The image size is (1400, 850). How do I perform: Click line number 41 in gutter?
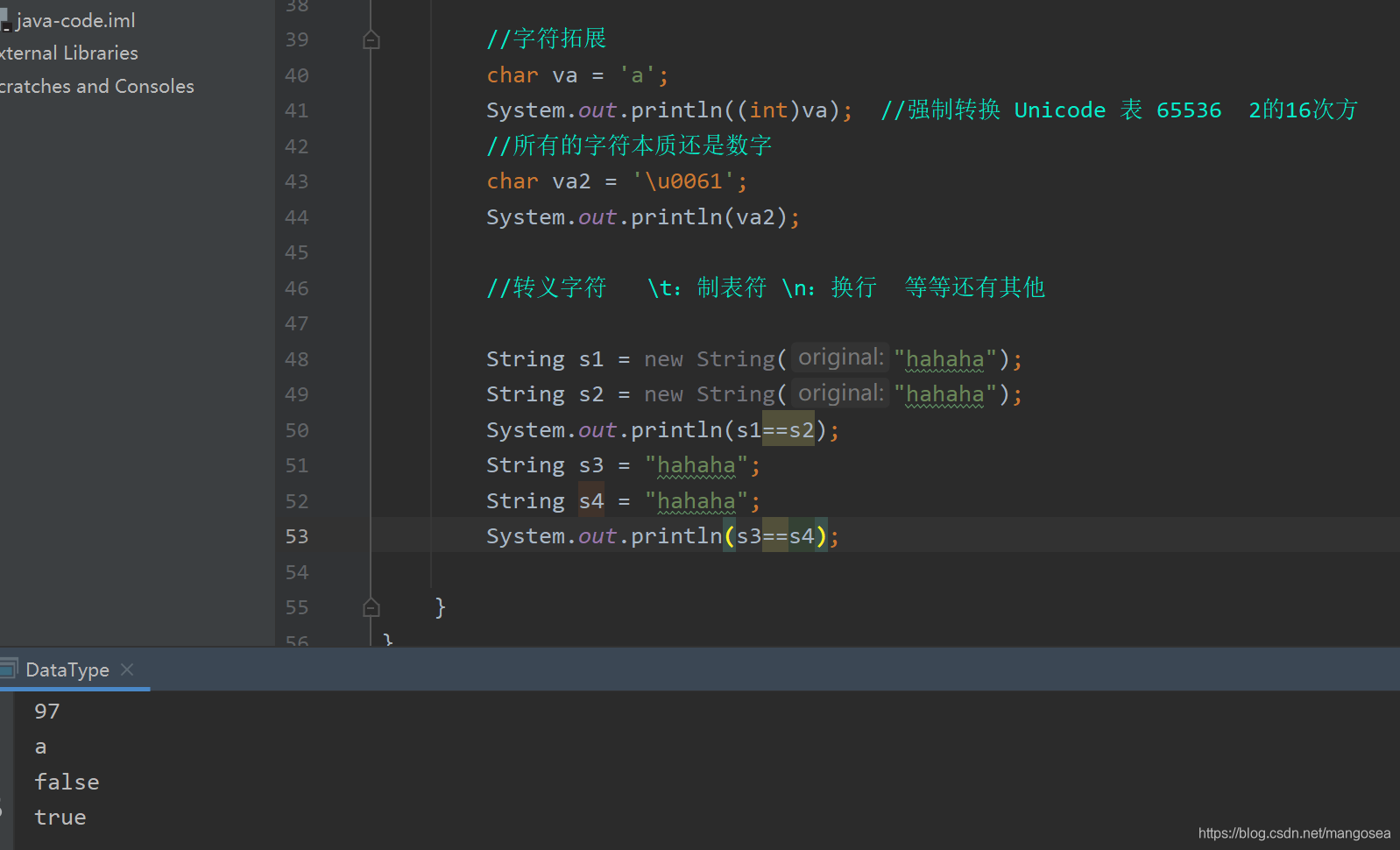click(x=297, y=110)
